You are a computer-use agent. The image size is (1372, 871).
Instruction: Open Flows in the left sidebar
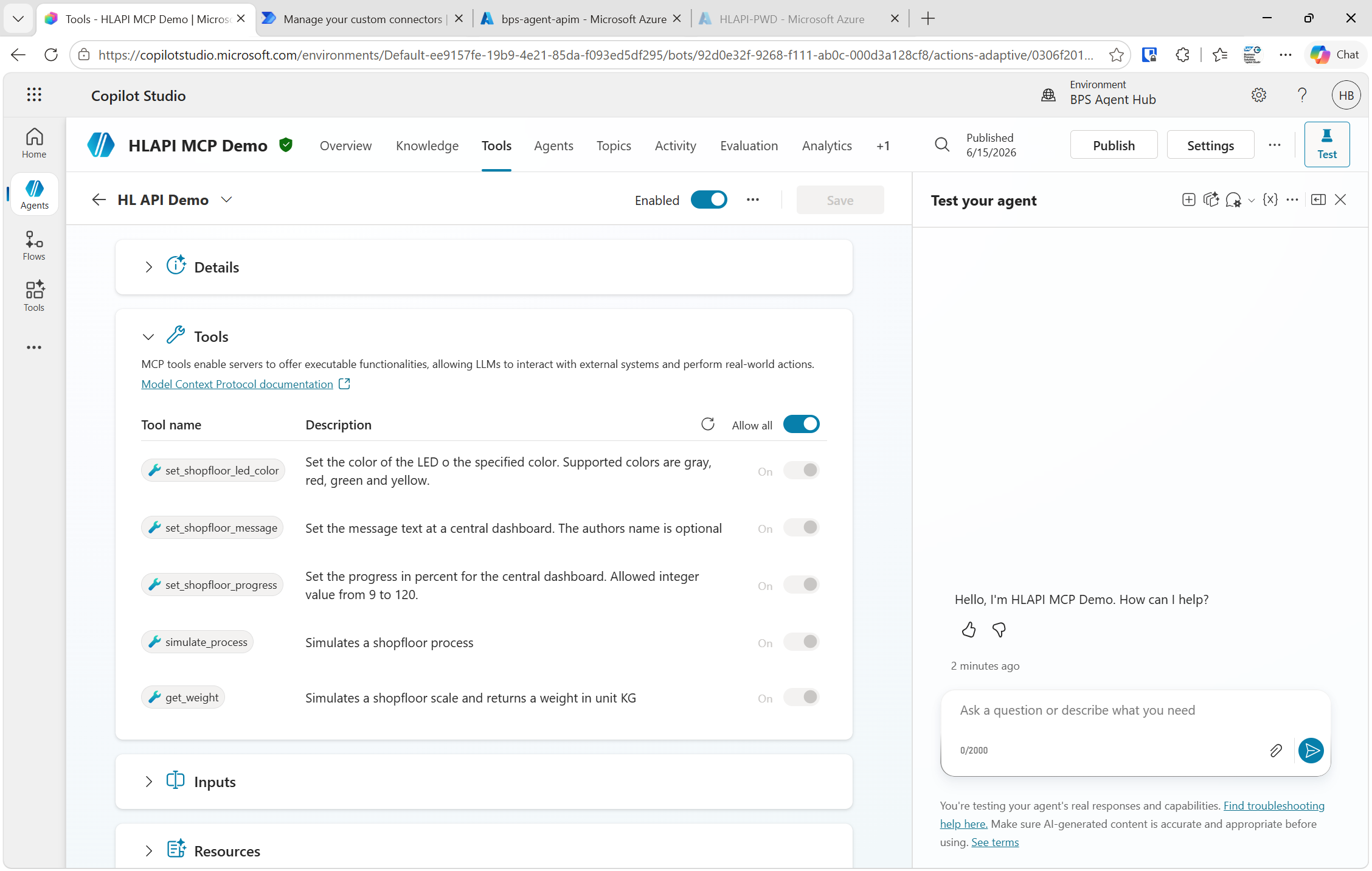(x=34, y=246)
